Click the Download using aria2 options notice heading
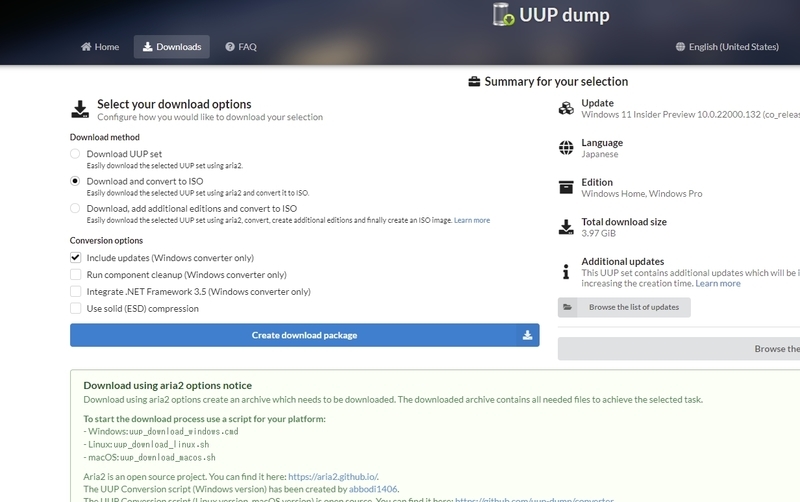The height and width of the screenshot is (502, 800). (x=168, y=386)
